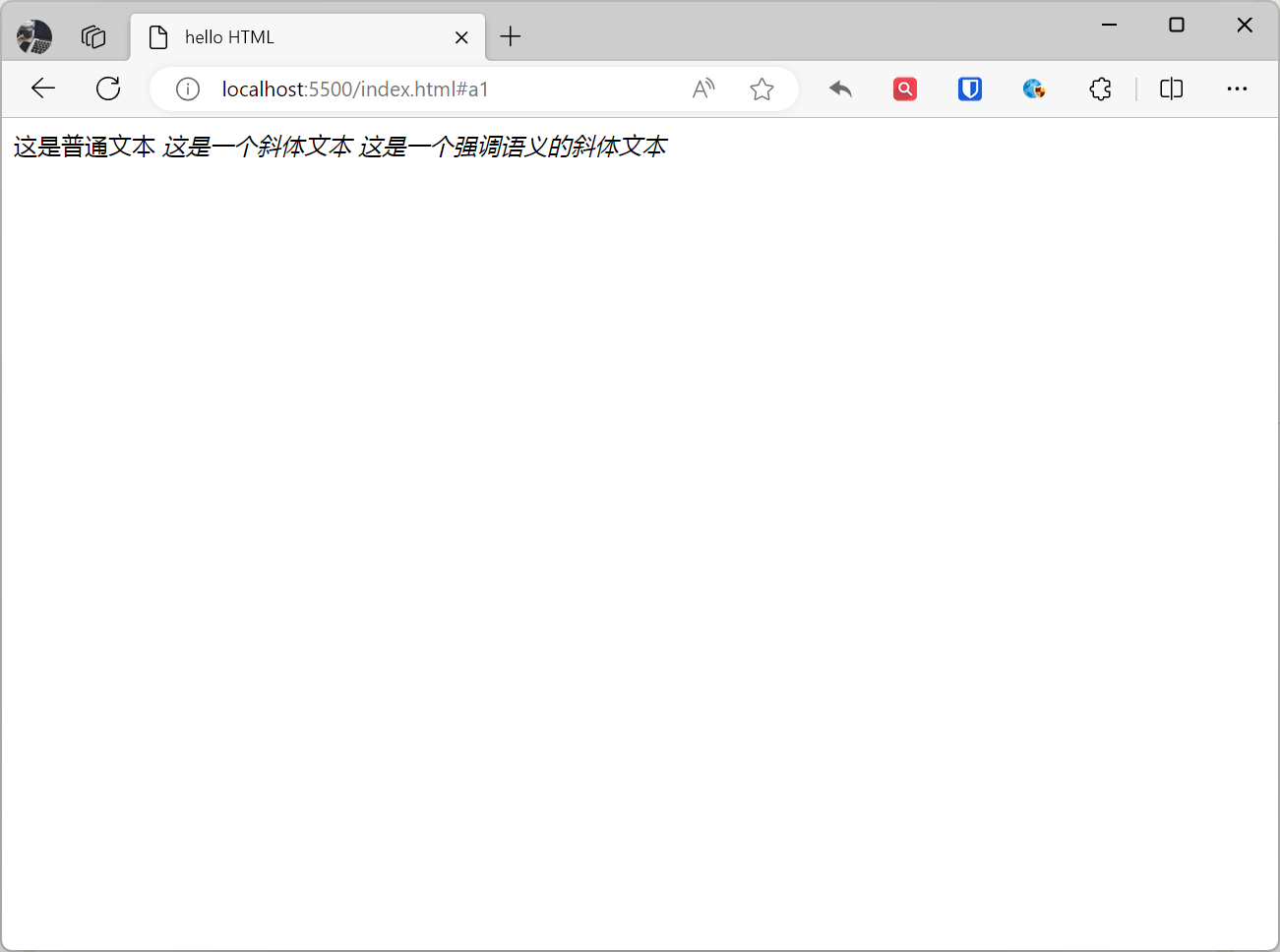
Task: Activate the Split screen icon
Action: tap(1171, 89)
